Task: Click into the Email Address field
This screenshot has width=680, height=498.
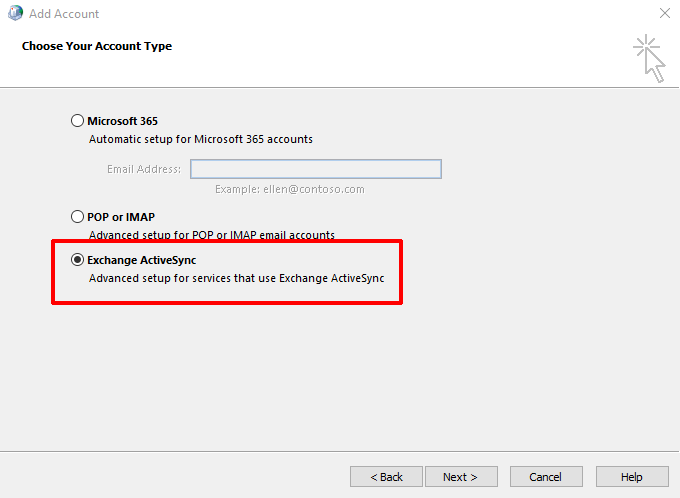Action: pos(316,169)
